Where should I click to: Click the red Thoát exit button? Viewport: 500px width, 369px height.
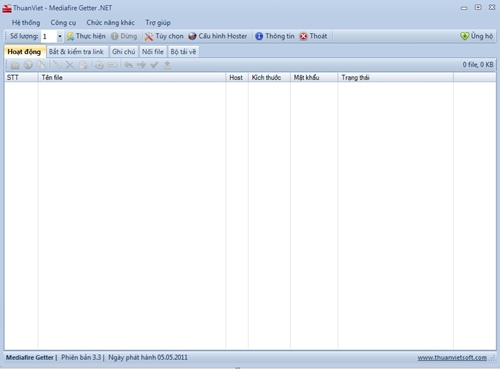click(x=313, y=36)
